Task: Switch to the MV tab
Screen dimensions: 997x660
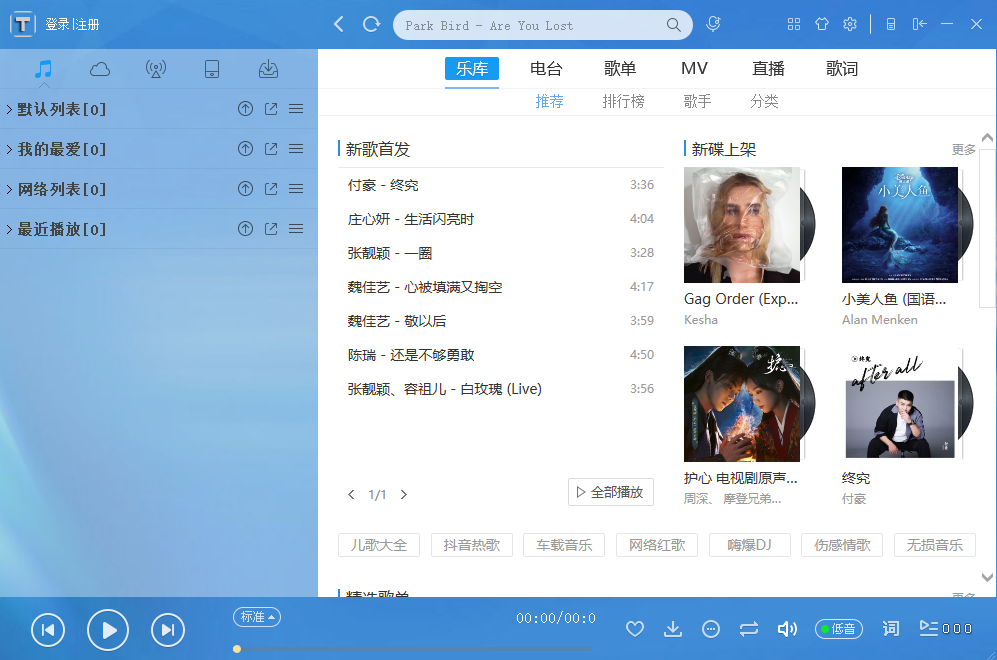Action: pos(694,68)
